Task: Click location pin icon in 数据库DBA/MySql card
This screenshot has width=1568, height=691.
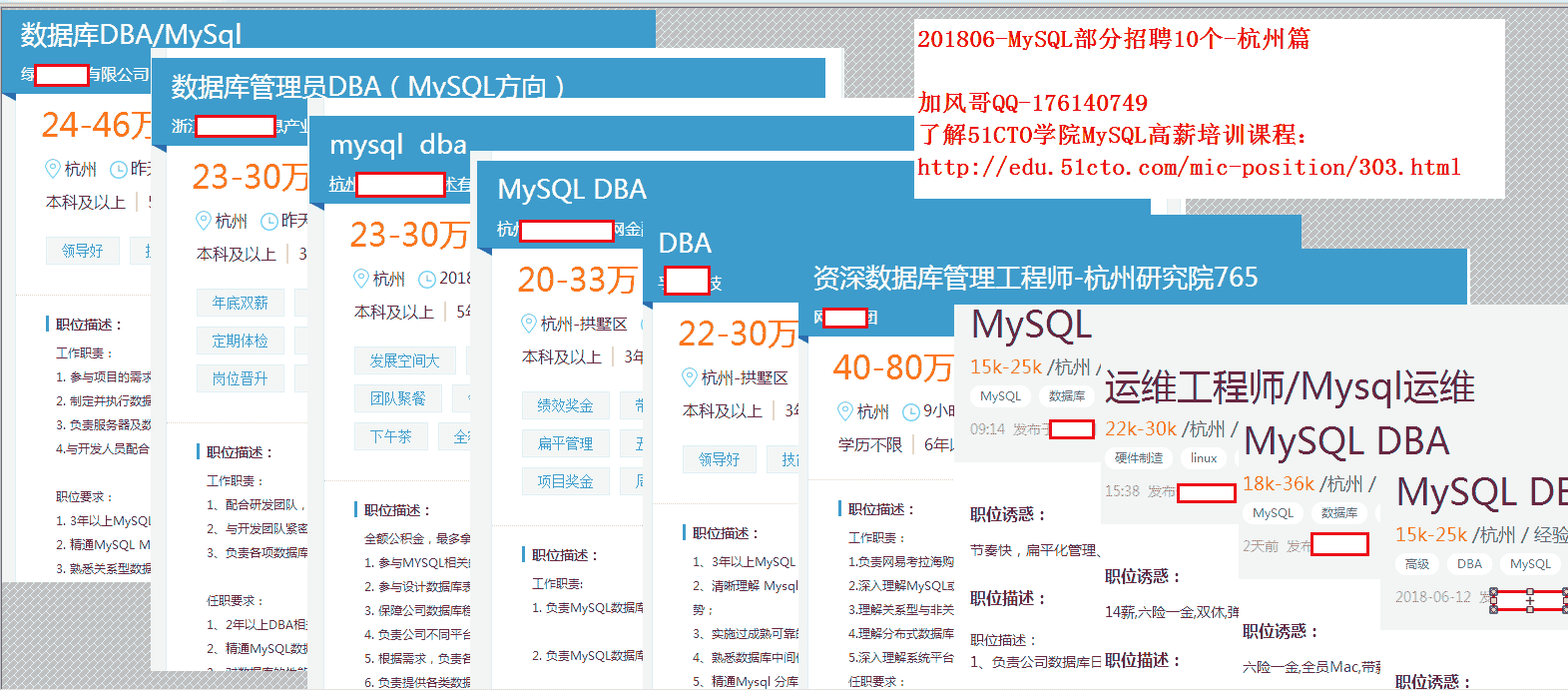Action: point(53,169)
